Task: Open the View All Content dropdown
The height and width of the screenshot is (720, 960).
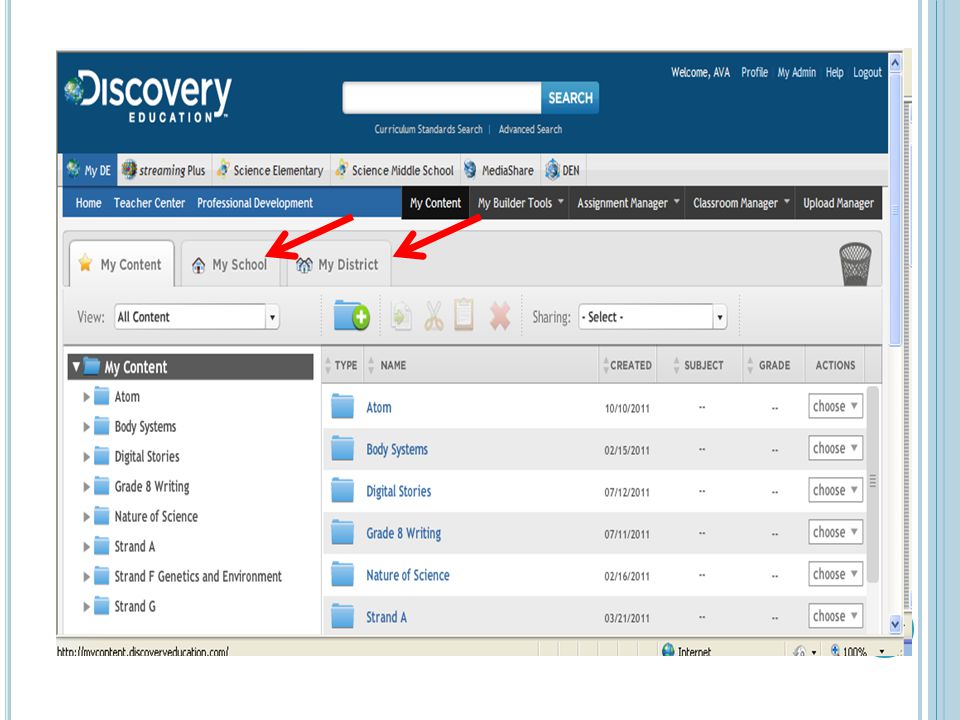Action: [x=197, y=317]
